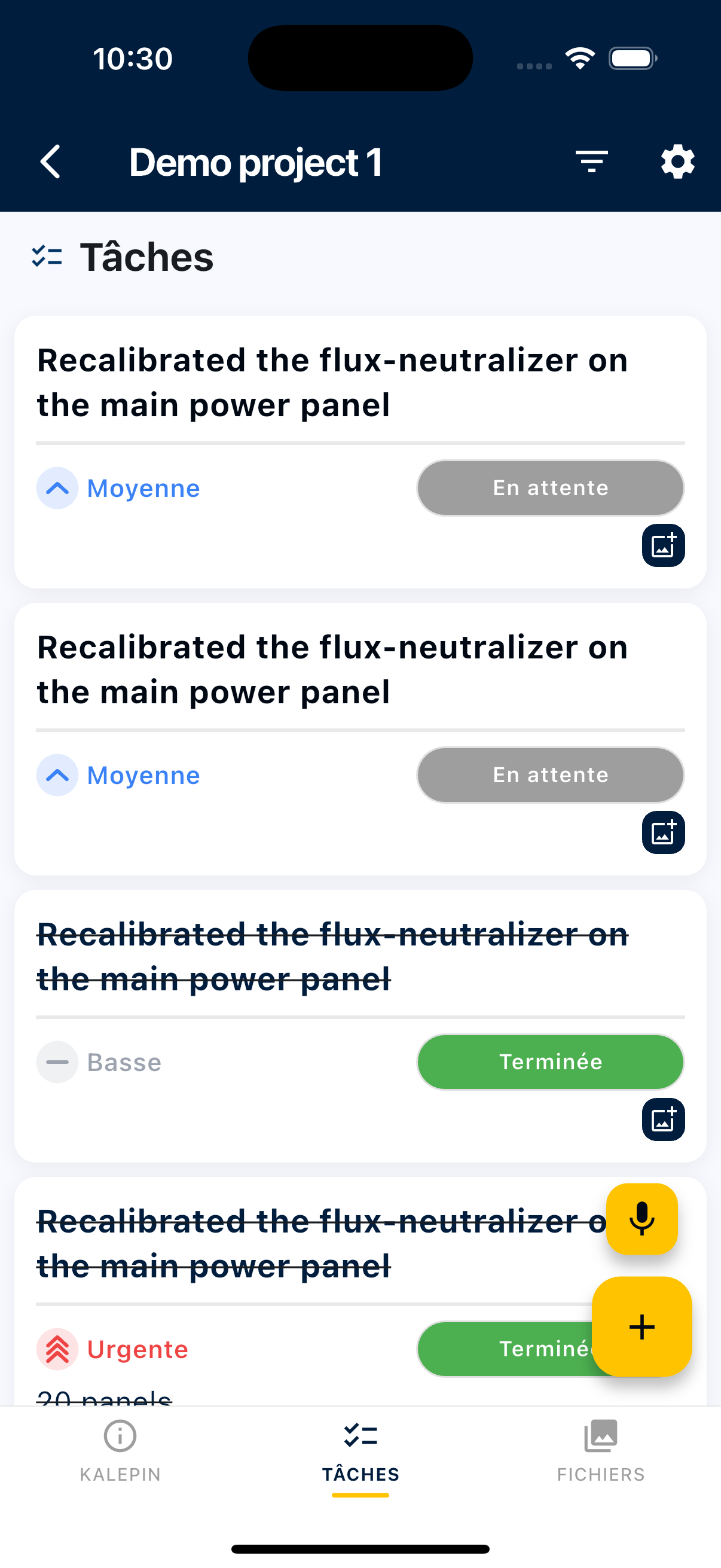Tap the add-photo icon on the second task
The image size is (721, 1568).
(x=662, y=832)
